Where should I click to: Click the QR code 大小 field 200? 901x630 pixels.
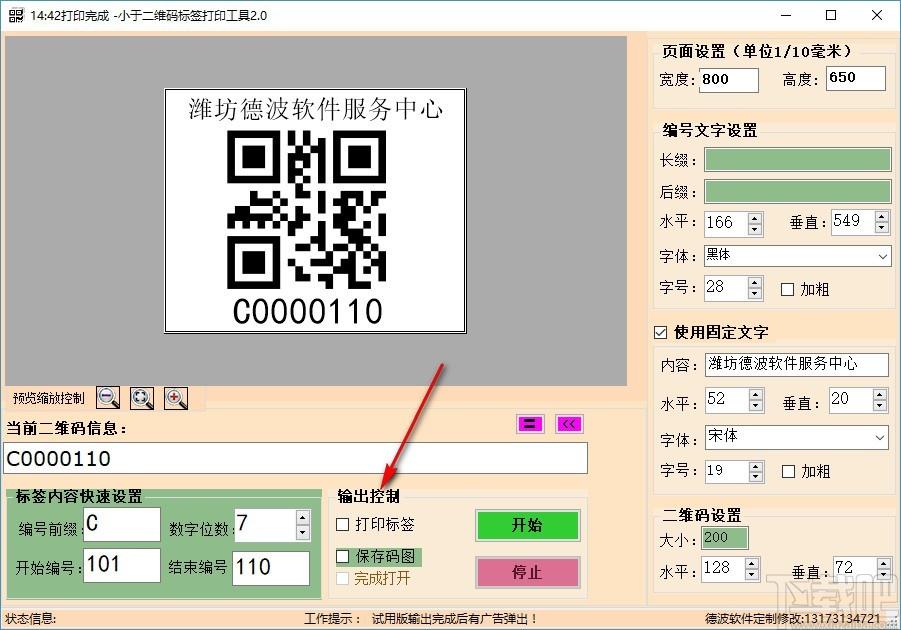tap(725, 538)
